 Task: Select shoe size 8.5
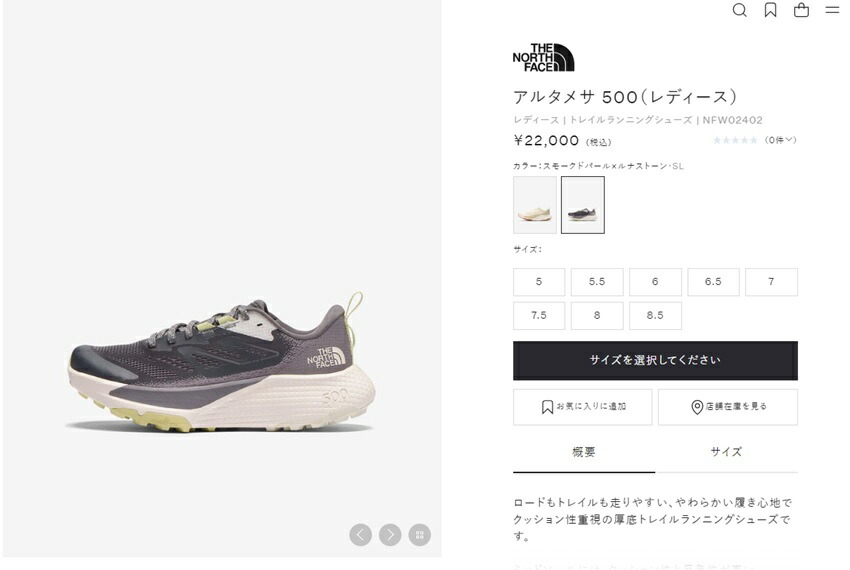pos(655,316)
